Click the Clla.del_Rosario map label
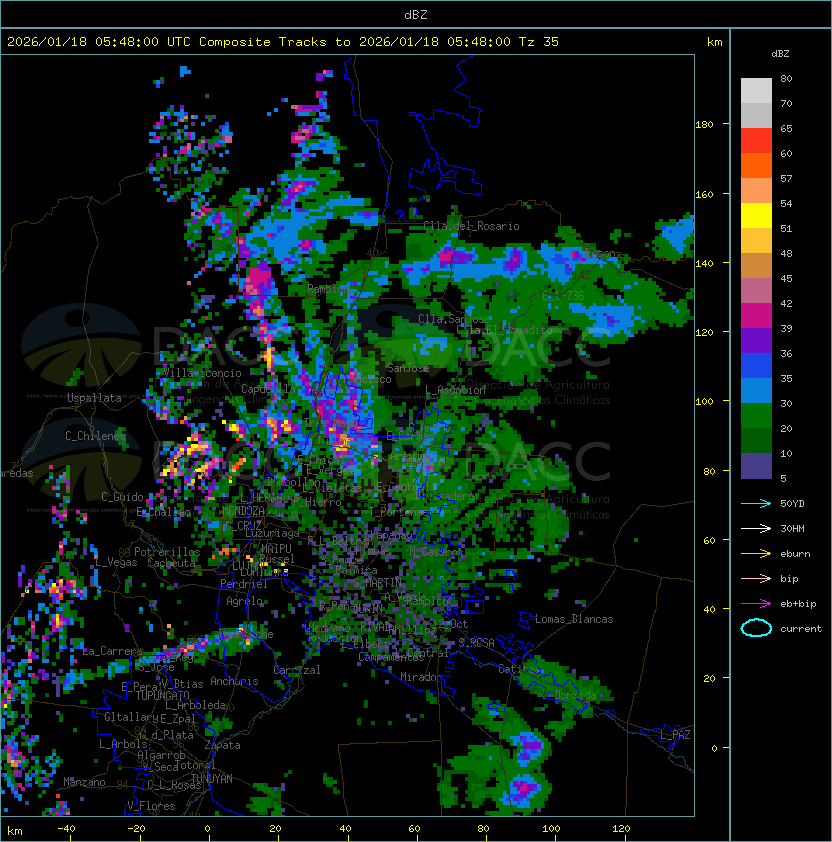 click(471, 226)
